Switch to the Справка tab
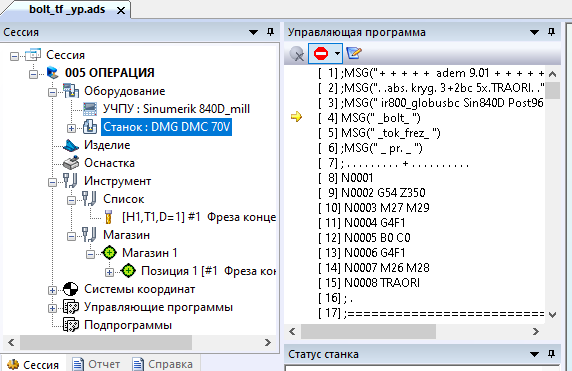The image size is (572, 371). click(163, 364)
